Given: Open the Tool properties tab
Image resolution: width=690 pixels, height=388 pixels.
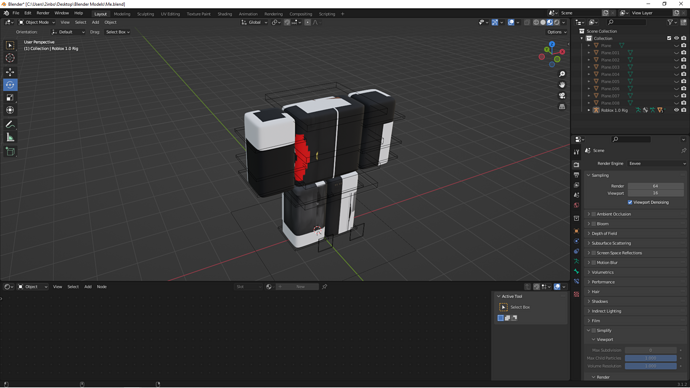Looking at the screenshot, I should (x=576, y=152).
